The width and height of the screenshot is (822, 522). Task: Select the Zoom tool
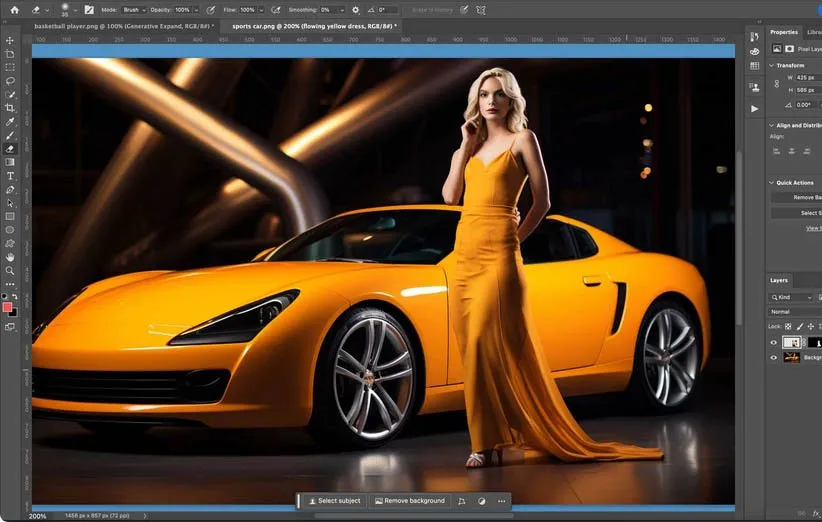click(x=10, y=271)
